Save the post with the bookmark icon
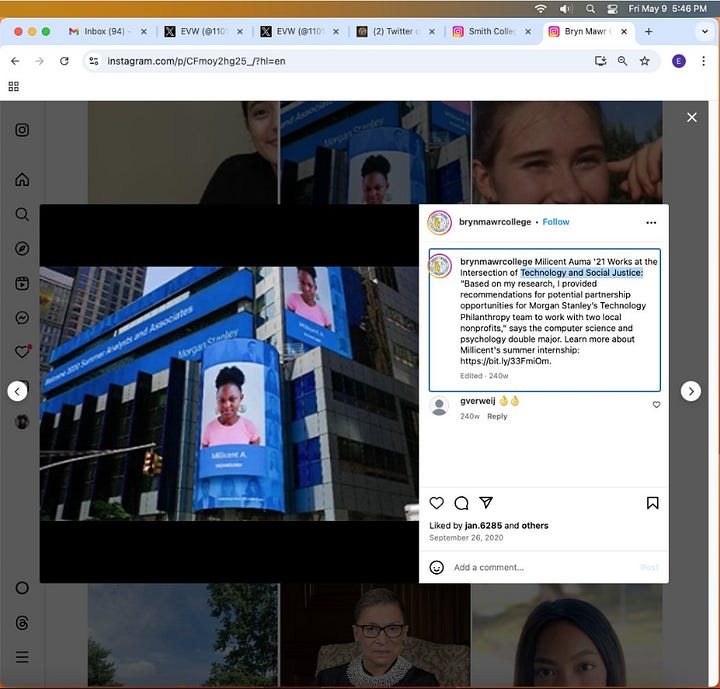 click(x=652, y=503)
